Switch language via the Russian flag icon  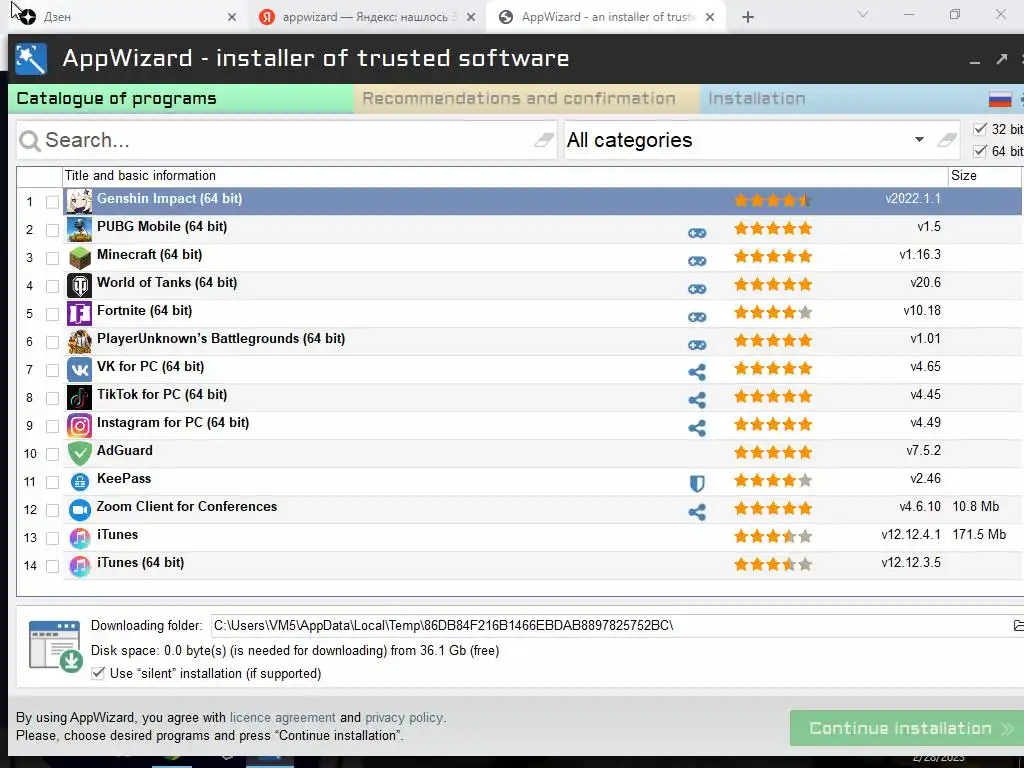pyautogui.click(x=1000, y=99)
